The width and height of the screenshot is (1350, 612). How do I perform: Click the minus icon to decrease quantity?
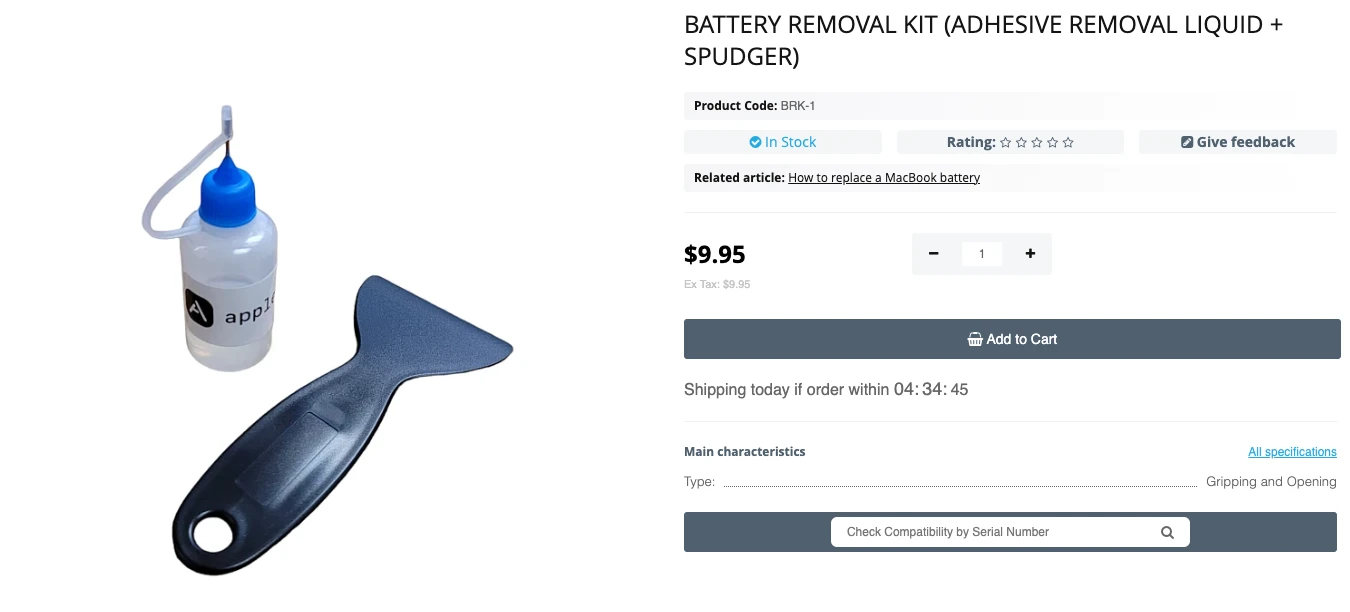tap(933, 254)
